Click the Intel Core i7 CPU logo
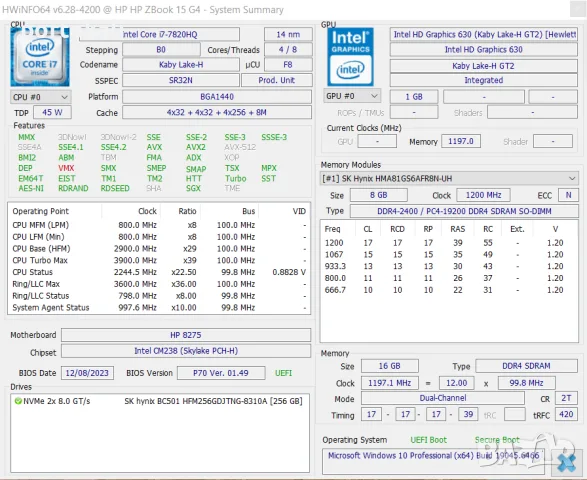Screen dimensions: 587x480 (x=40, y=57)
